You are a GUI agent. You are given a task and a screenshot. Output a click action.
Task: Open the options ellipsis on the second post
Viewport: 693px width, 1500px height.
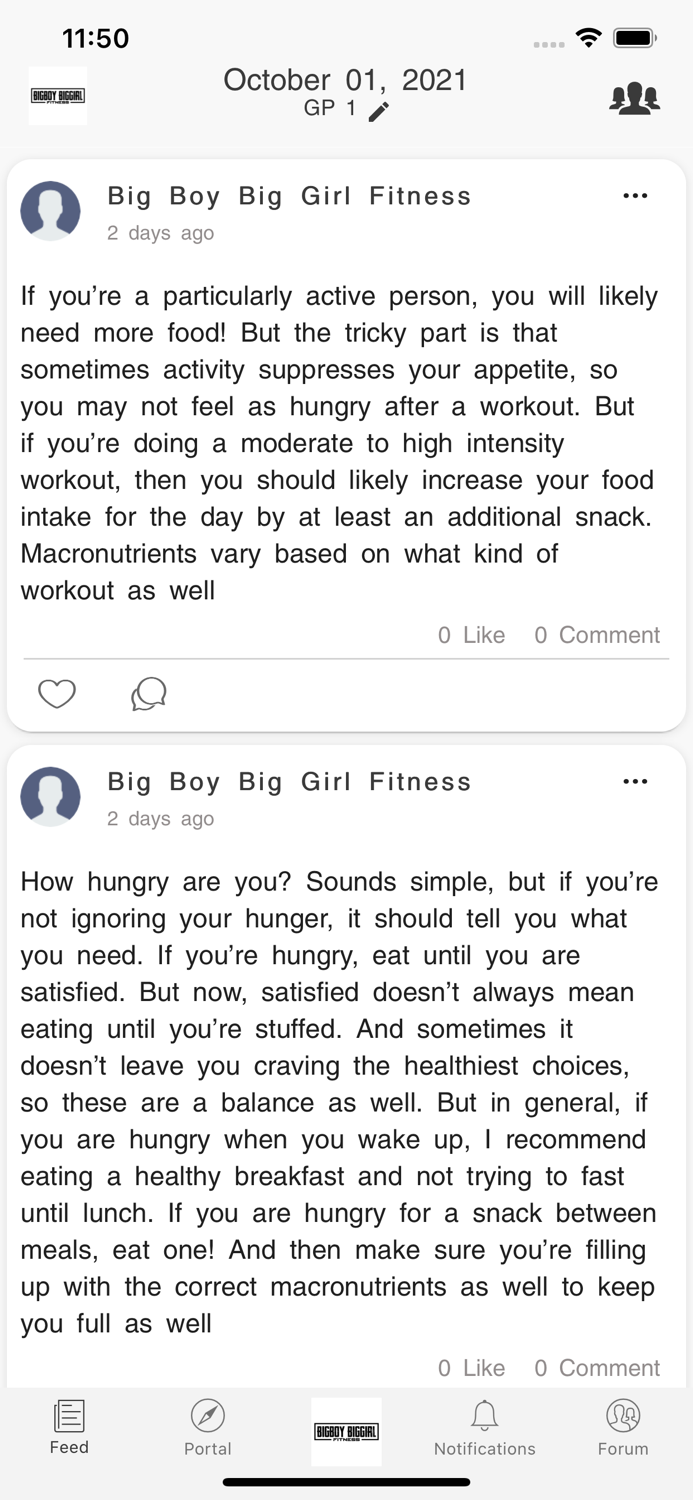(x=636, y=781)
